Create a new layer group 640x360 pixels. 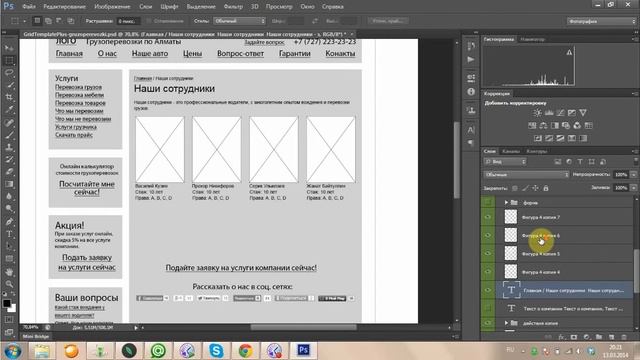coord(599,337)
